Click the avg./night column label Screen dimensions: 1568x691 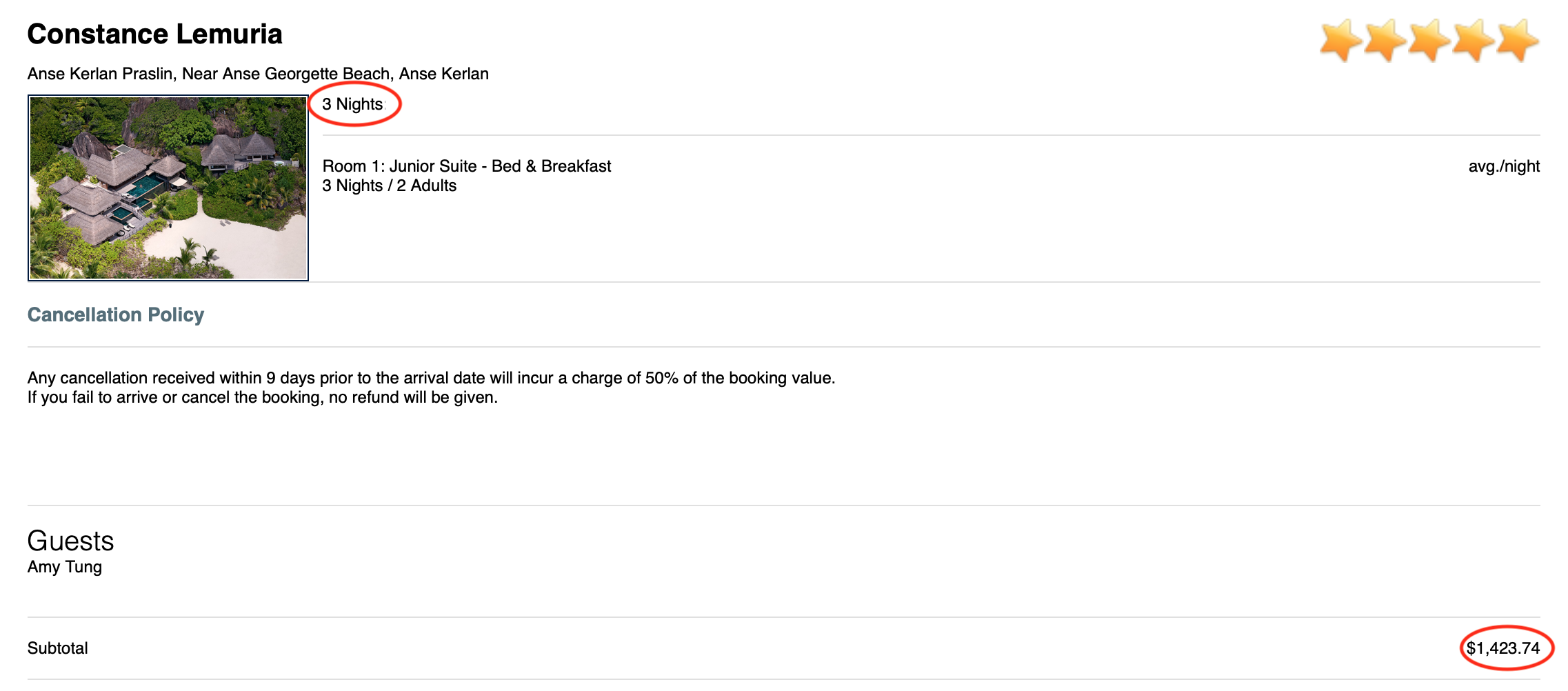[1503, 166]
